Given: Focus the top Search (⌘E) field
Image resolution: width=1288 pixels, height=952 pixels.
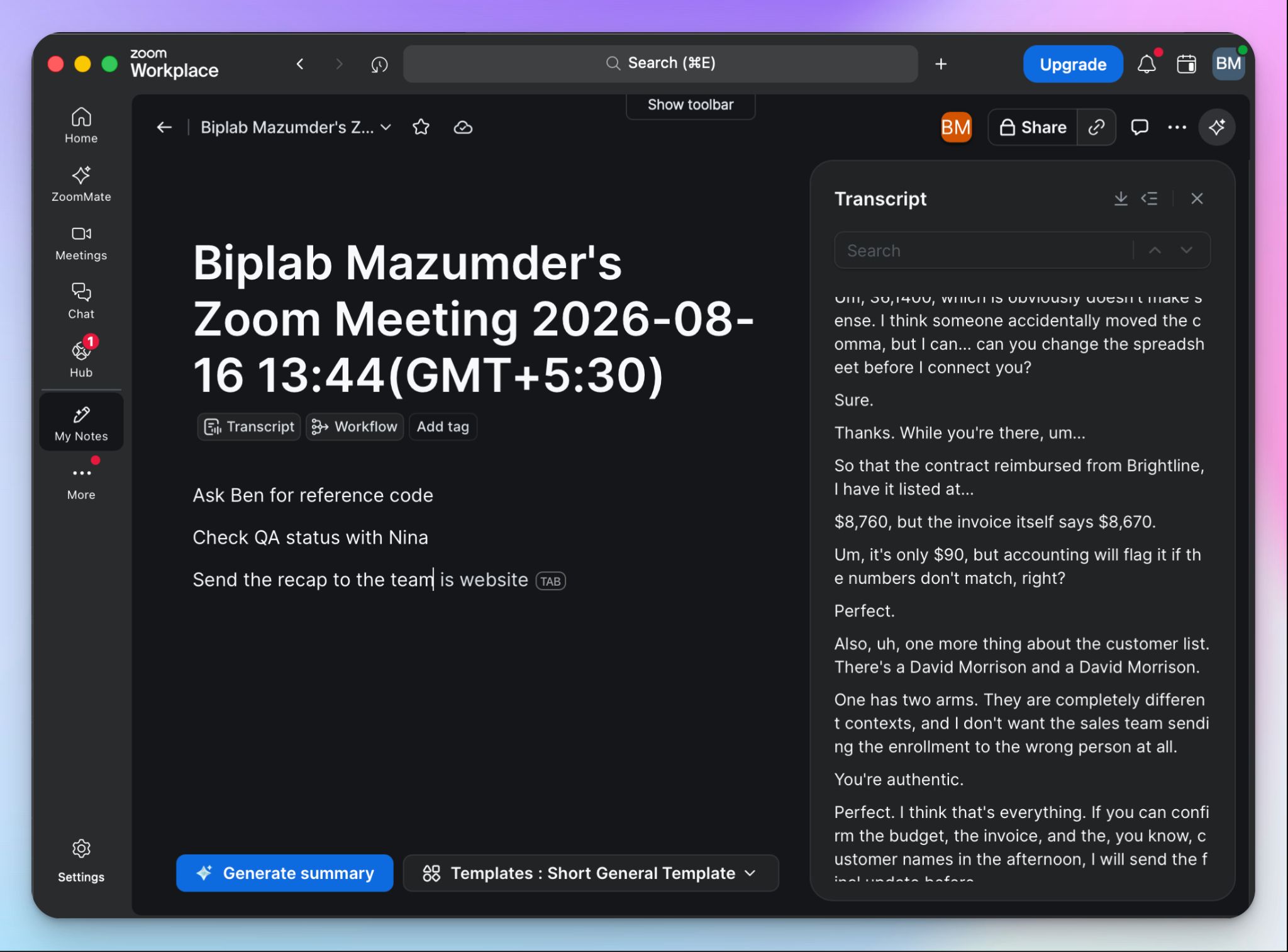Looking at the screenshot, I should 660,64.
